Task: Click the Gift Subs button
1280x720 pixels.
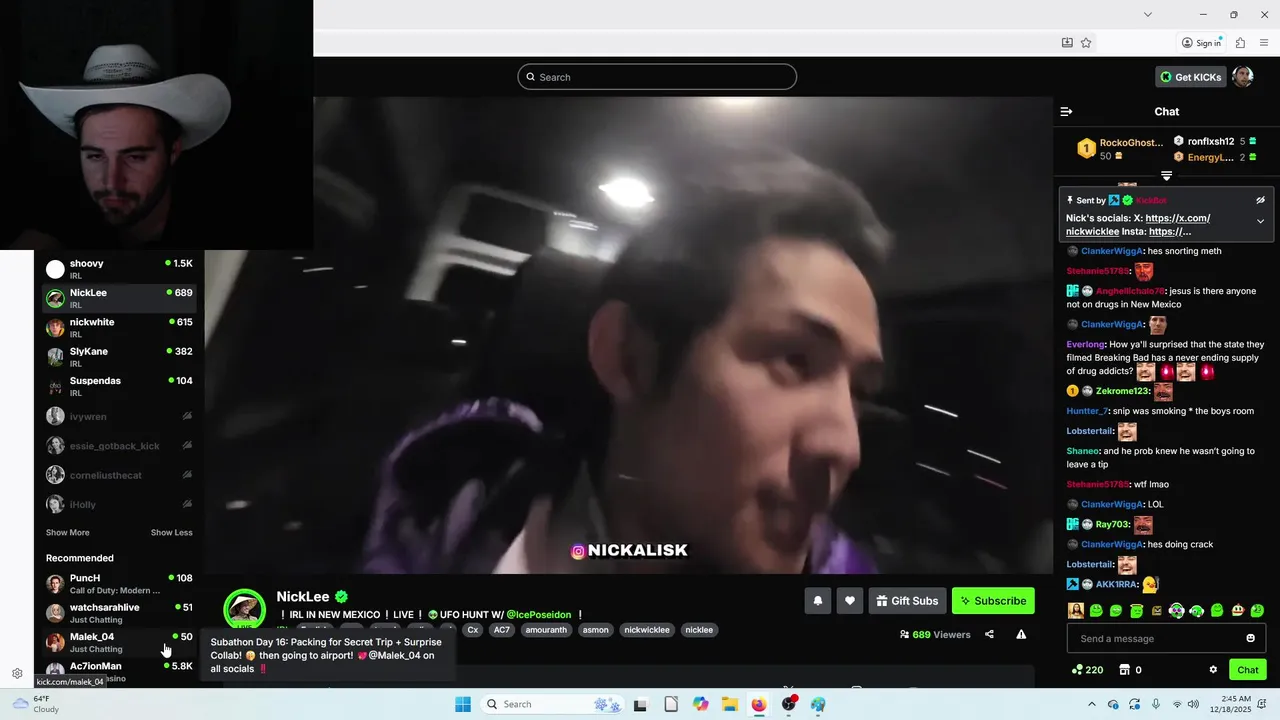Action: (x=907, y=601)
